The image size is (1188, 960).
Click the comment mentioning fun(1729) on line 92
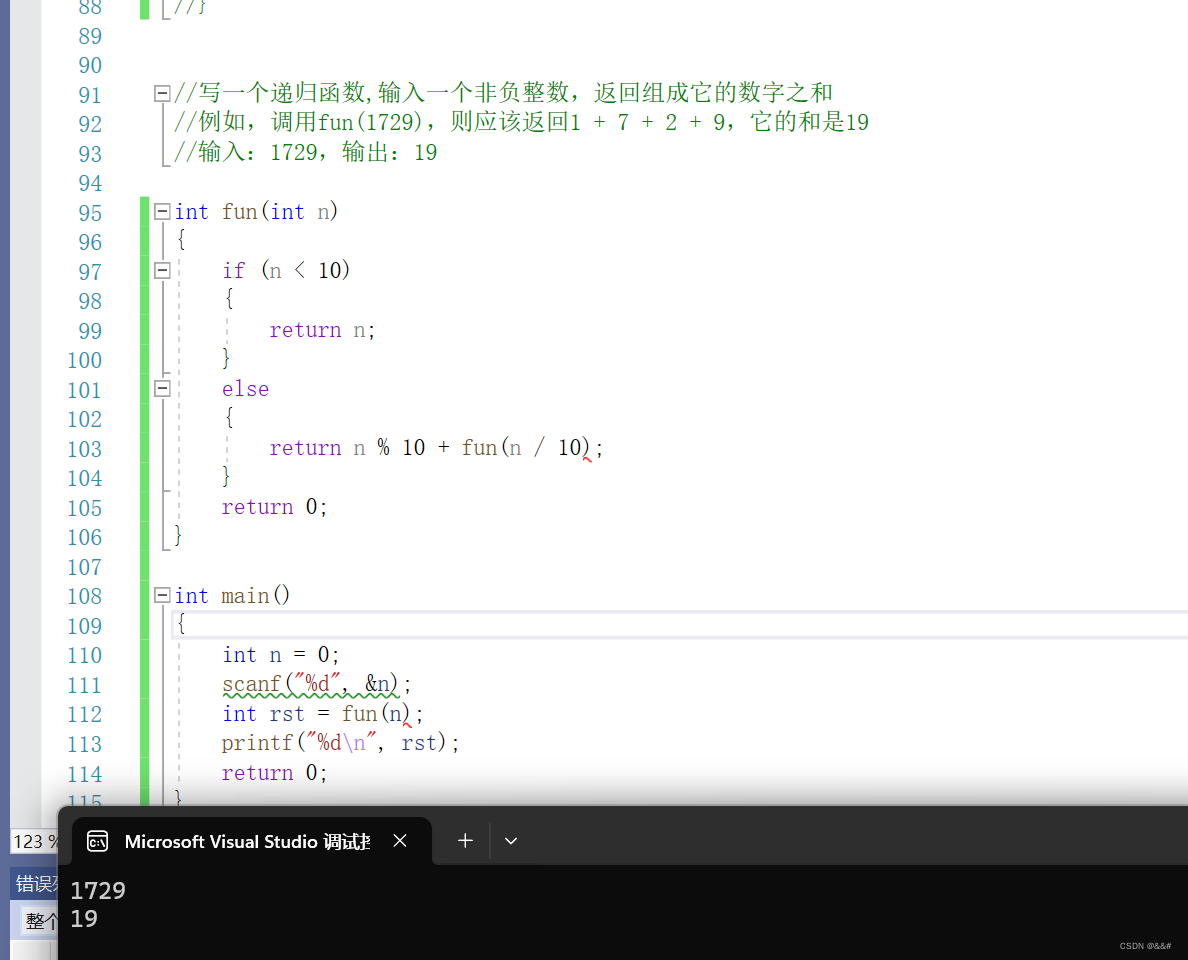[x=521, y=122]
